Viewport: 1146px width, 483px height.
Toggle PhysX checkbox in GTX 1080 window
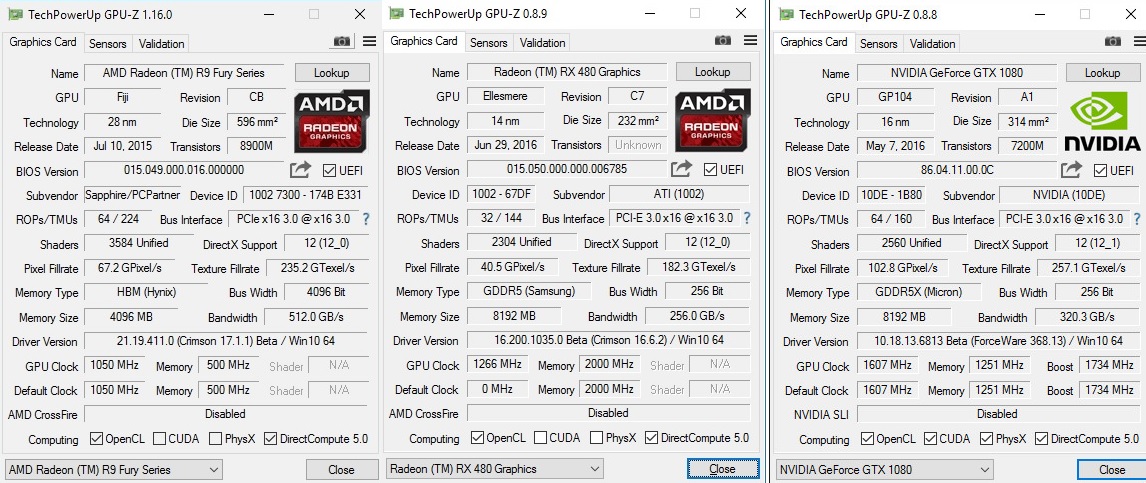tap(986, 438)
